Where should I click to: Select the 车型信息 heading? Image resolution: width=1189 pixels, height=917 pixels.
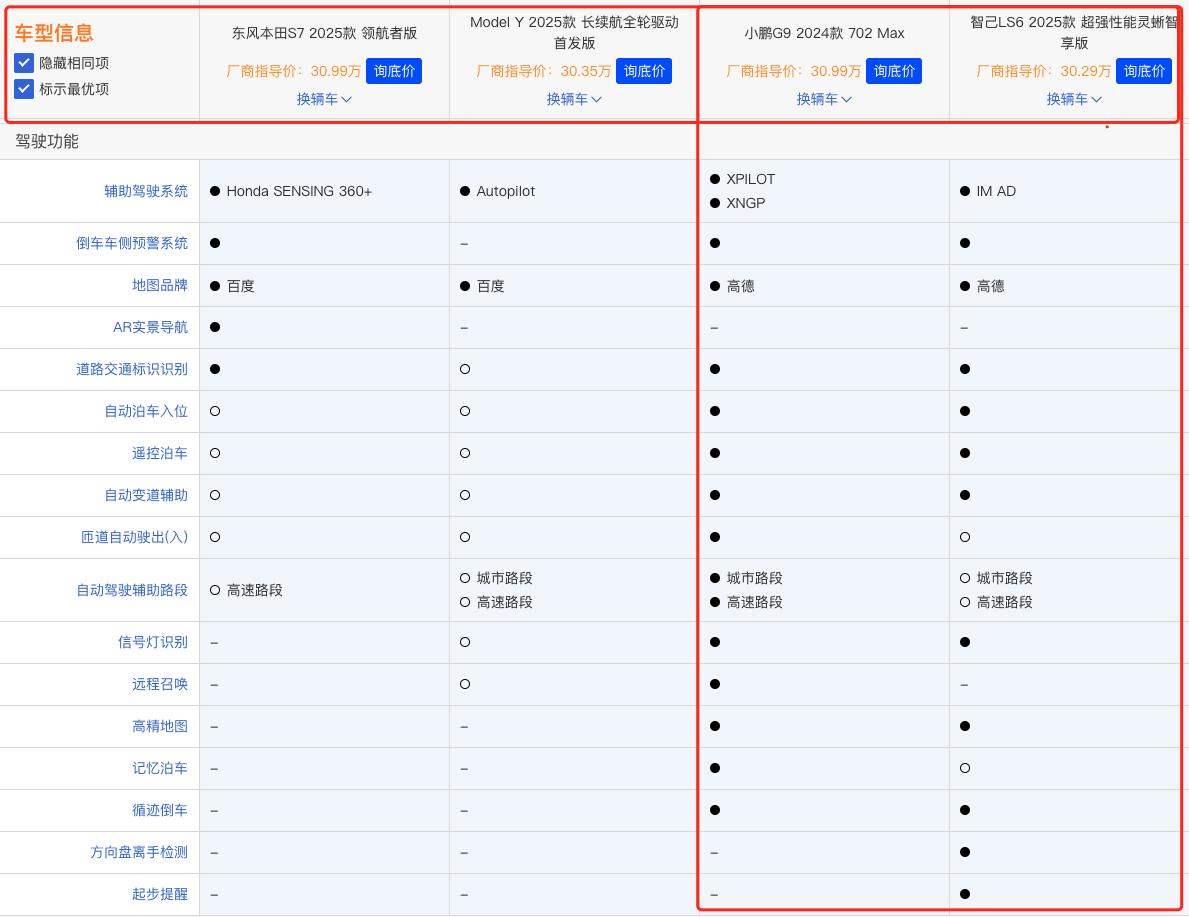click(54, 33)
